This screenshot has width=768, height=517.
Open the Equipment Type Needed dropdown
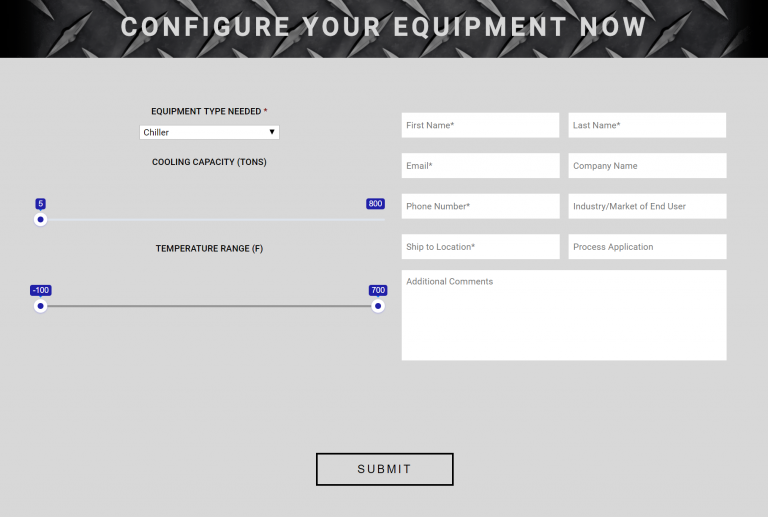[x=209, y=132]
